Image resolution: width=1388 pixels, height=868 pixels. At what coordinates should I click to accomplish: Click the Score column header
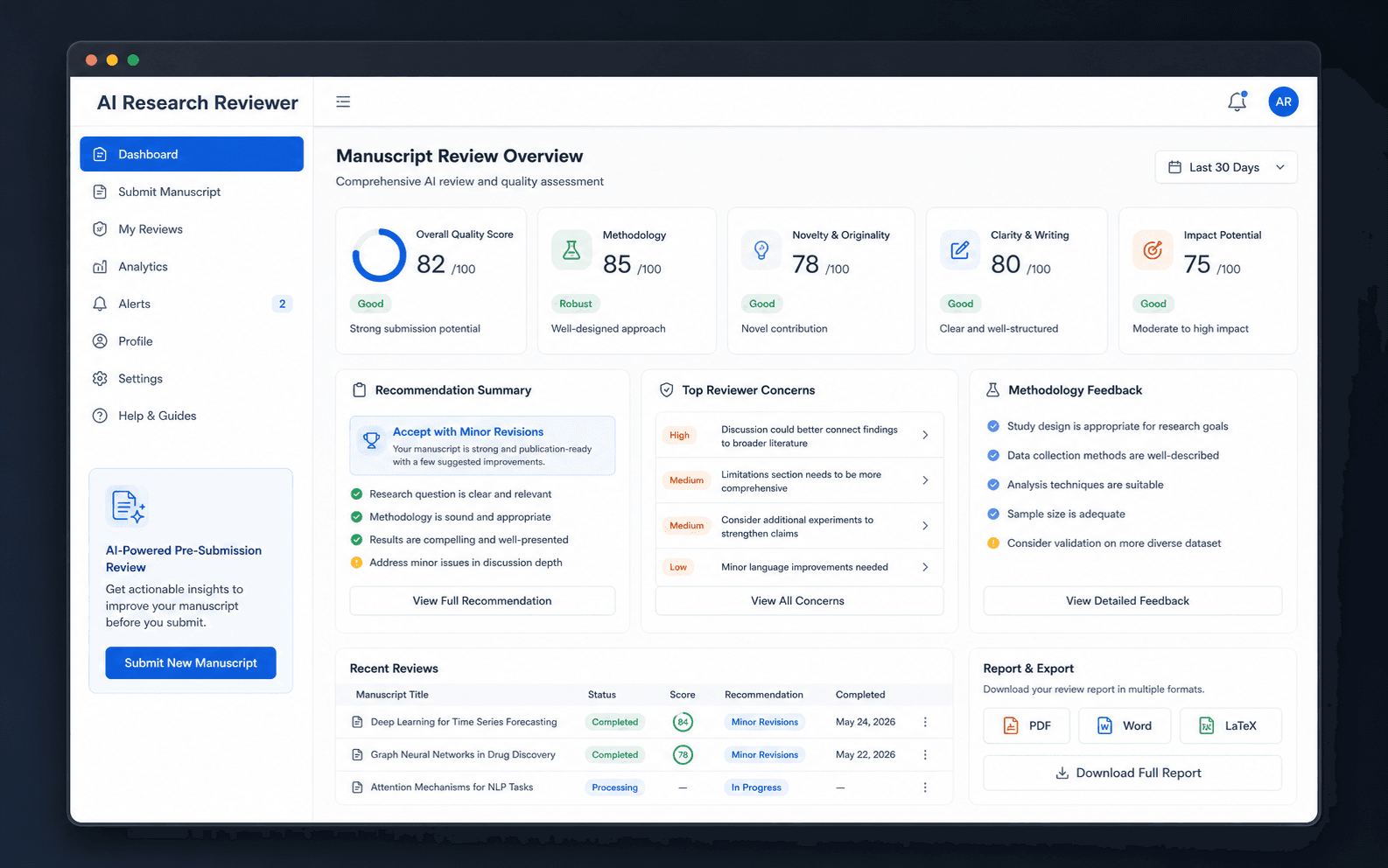point(683,695)
